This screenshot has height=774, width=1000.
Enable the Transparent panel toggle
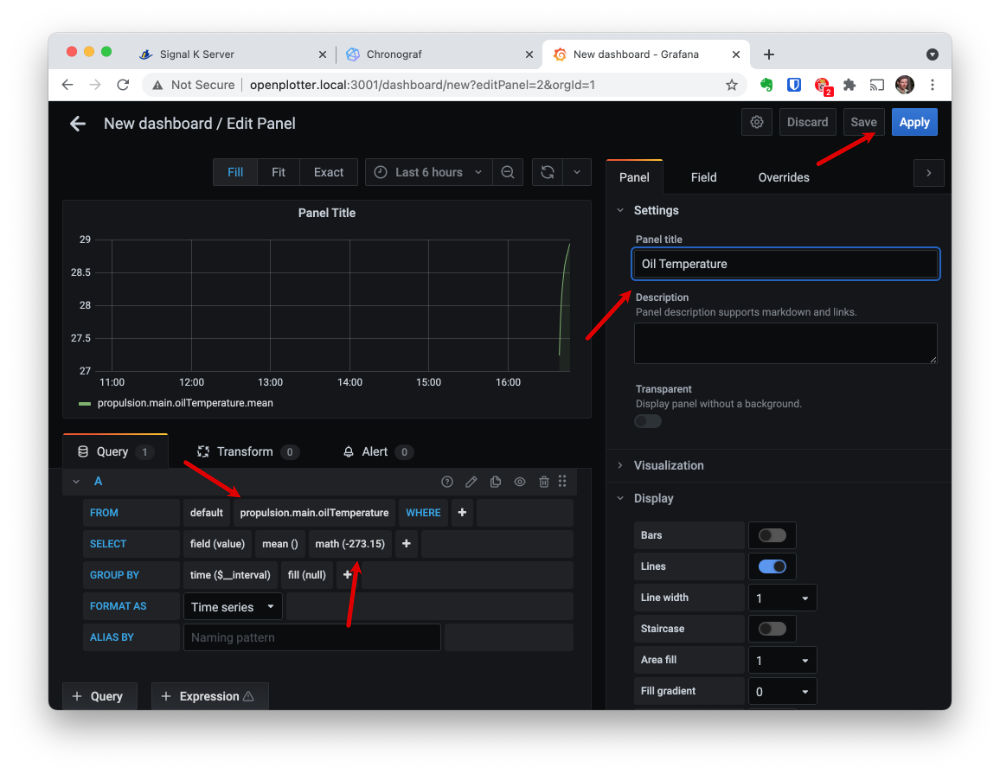(x=648, y=421)
